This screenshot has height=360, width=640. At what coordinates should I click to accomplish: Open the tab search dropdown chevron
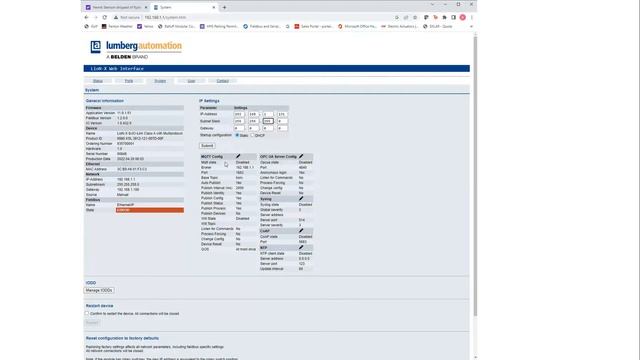432,4
